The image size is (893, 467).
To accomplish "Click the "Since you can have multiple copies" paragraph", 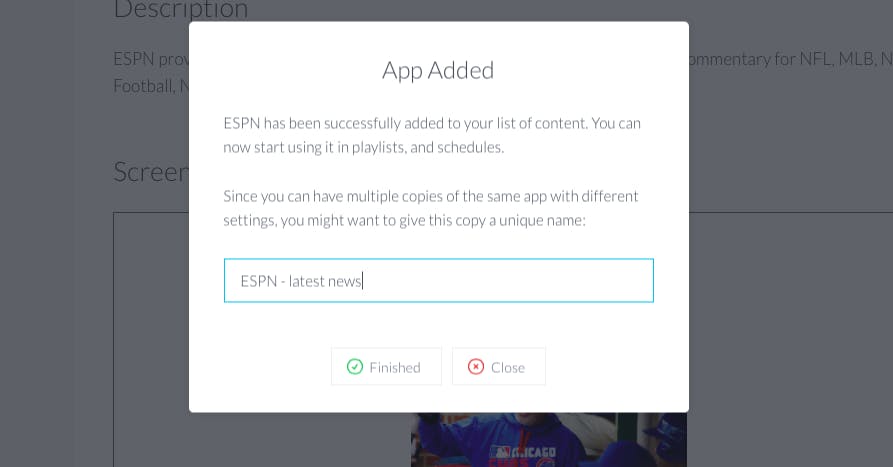I will click(x=431, y=208).
